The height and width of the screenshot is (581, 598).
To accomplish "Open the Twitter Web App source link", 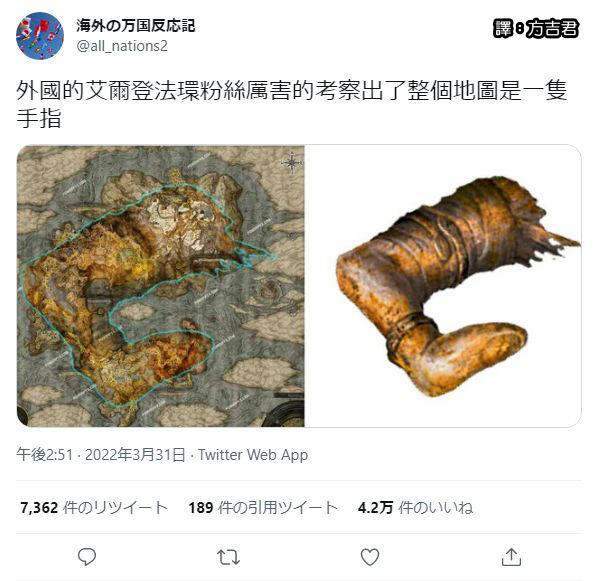I will (x=252, y=455).
